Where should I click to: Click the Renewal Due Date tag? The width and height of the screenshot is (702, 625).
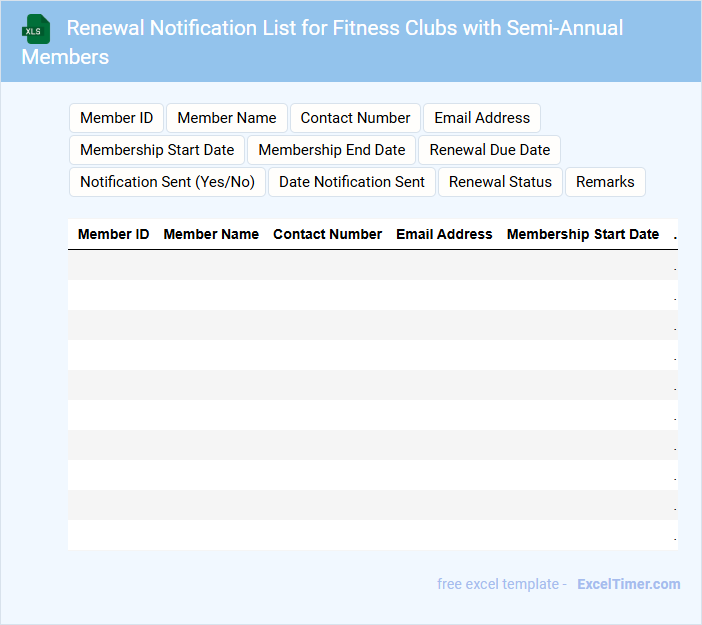tap(490, 150)
